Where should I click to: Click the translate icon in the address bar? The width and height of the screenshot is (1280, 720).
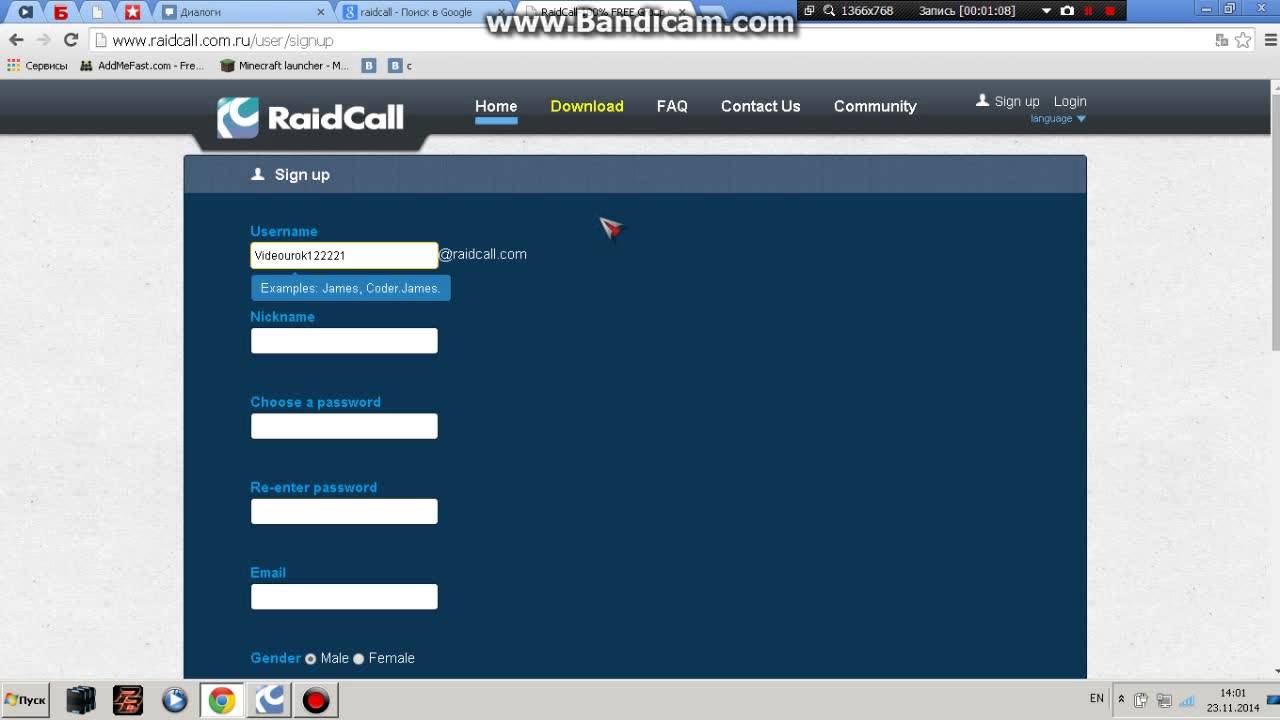pyautogui.click(x=1221, y=40)
